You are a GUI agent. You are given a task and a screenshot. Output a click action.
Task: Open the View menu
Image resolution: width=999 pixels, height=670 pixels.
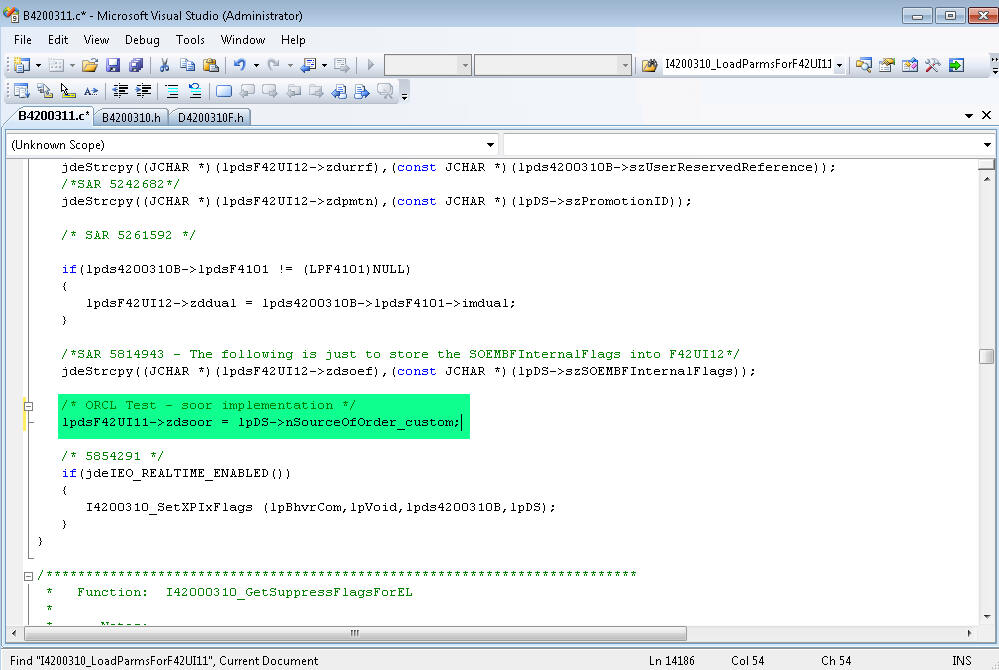click(96, 39)
